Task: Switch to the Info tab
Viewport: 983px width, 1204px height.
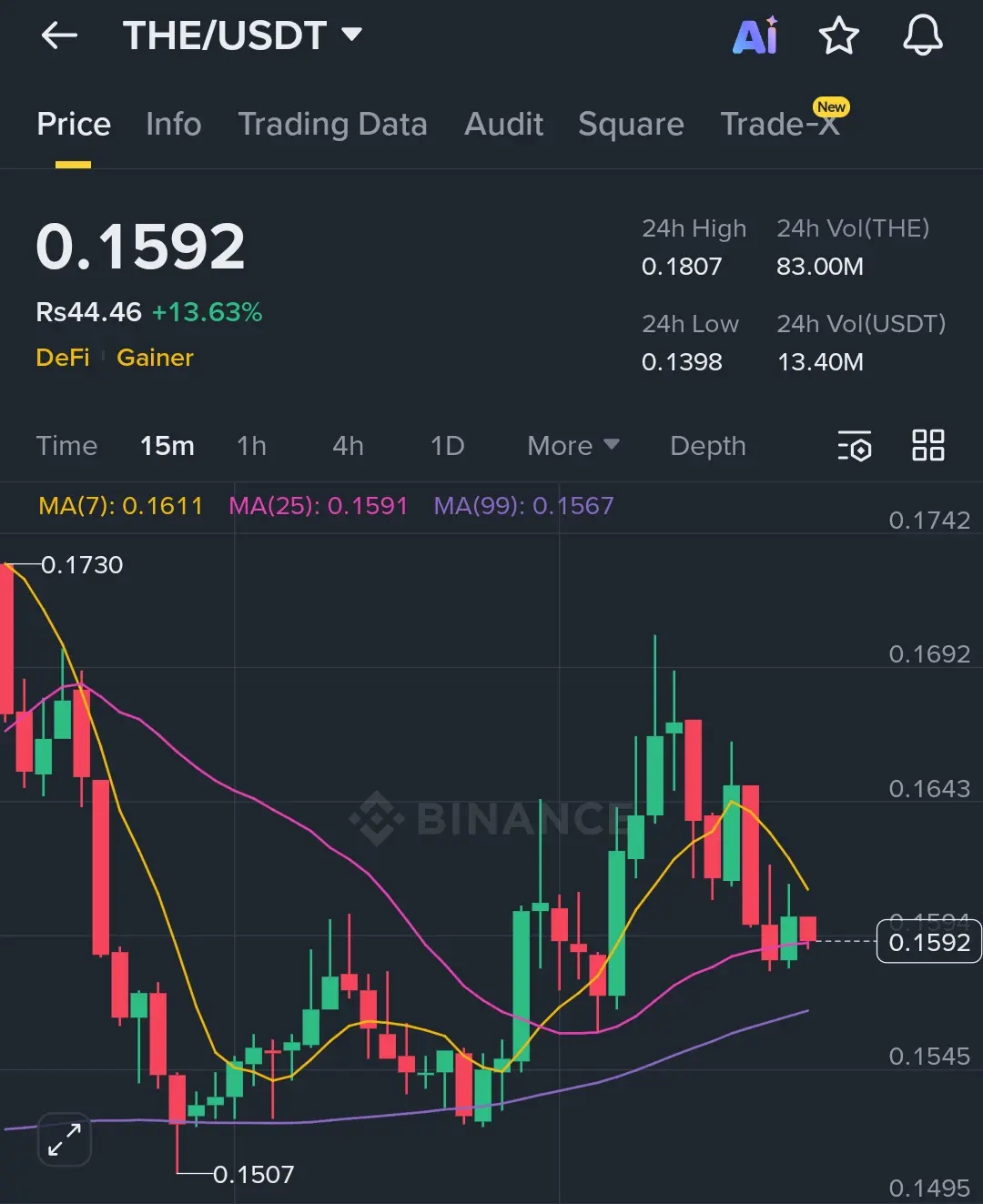Action: (173, 124)
